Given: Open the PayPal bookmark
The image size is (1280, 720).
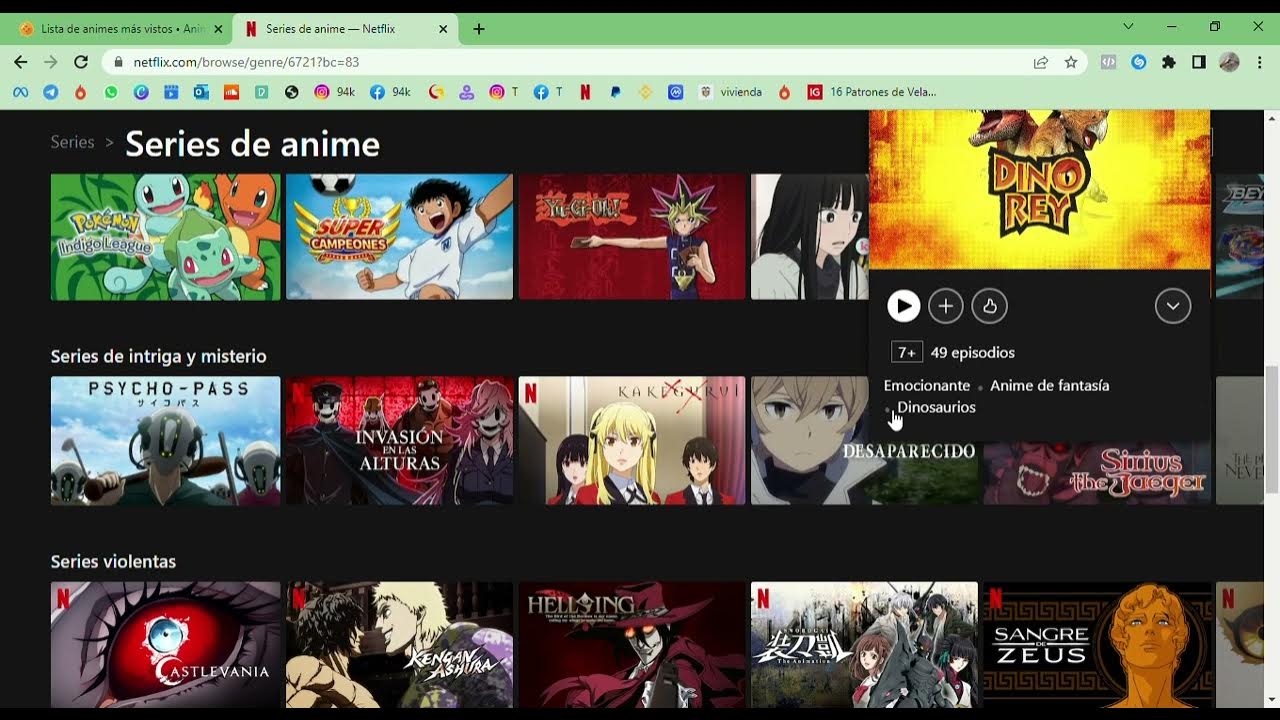Looking at the screenshot, I should [615, 92].
